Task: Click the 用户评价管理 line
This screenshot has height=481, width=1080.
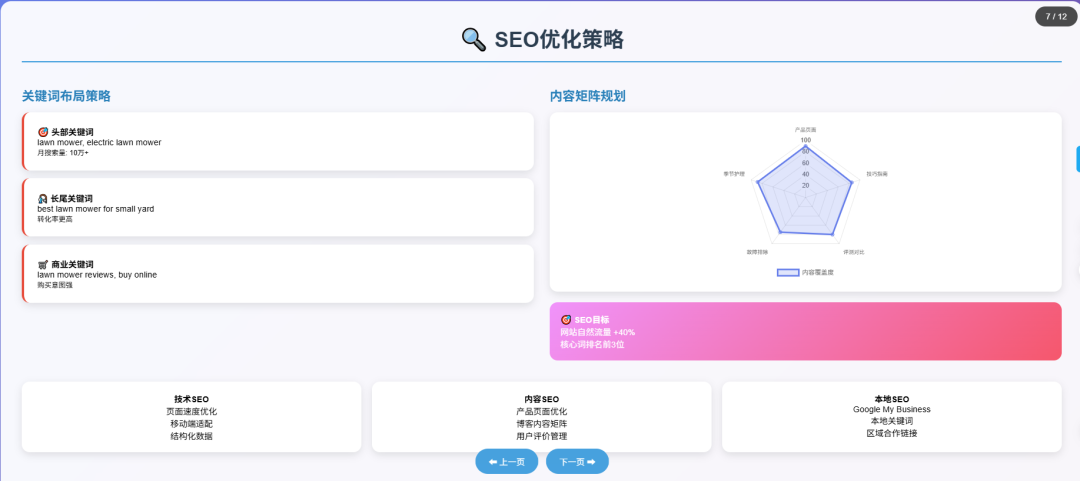Action: (541, 436)
